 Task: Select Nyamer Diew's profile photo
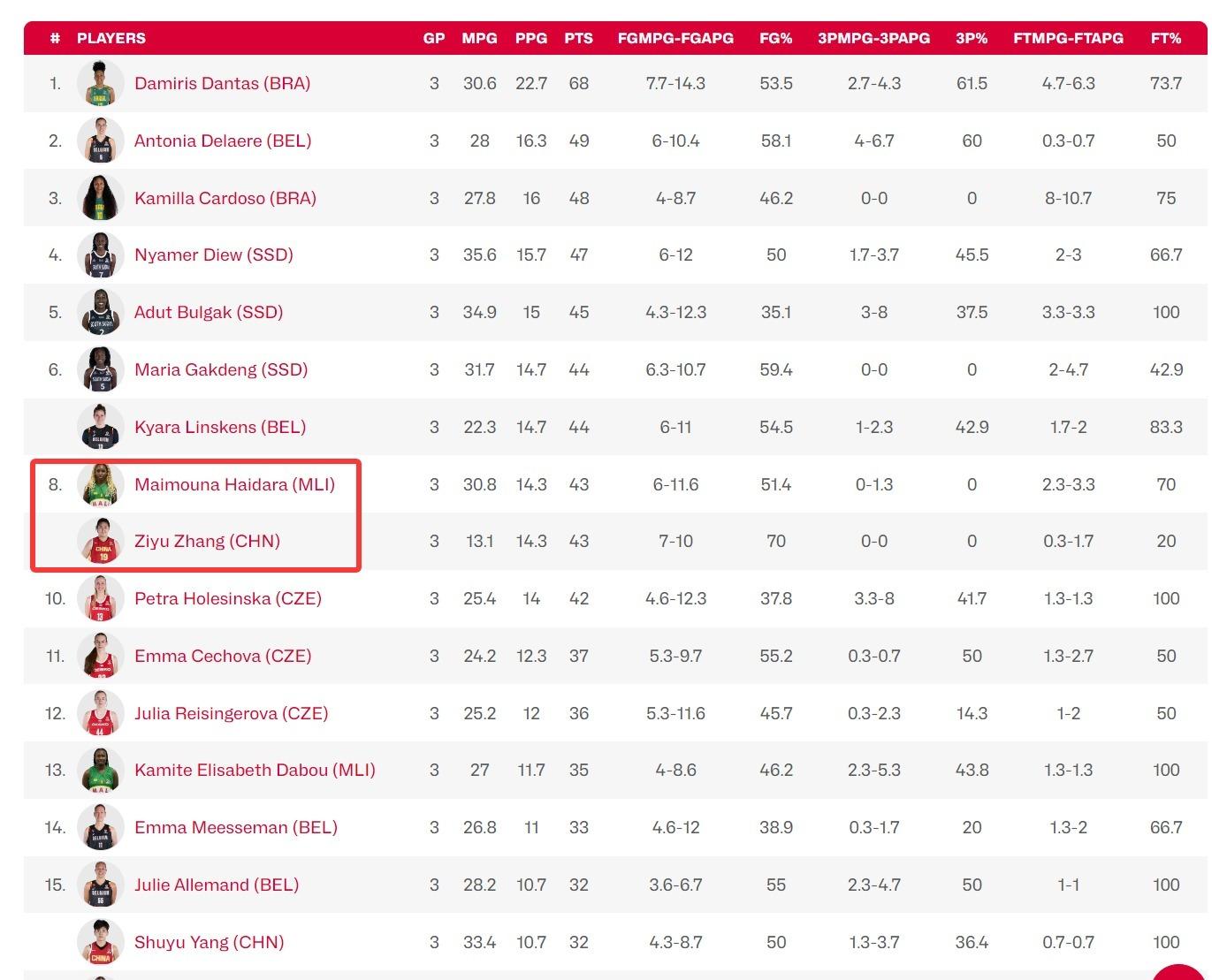click(x=100, y=255)
